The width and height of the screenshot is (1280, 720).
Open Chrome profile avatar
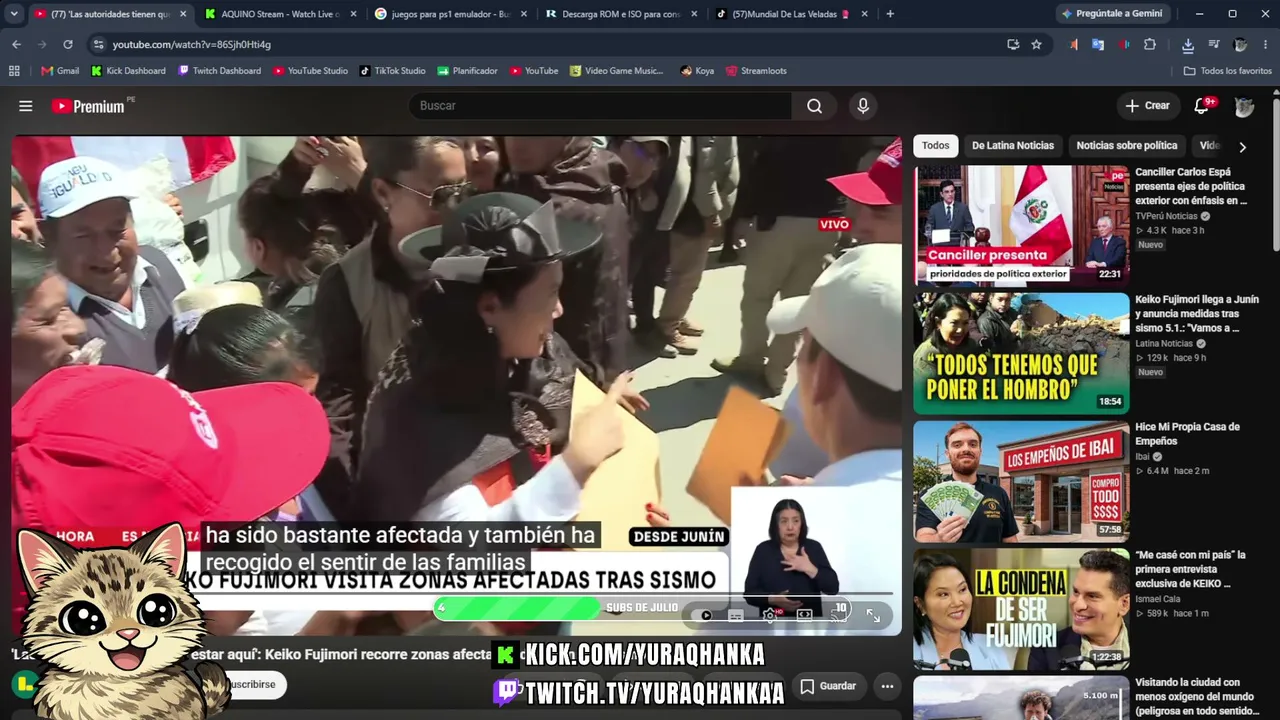(x=1240, y=44)
